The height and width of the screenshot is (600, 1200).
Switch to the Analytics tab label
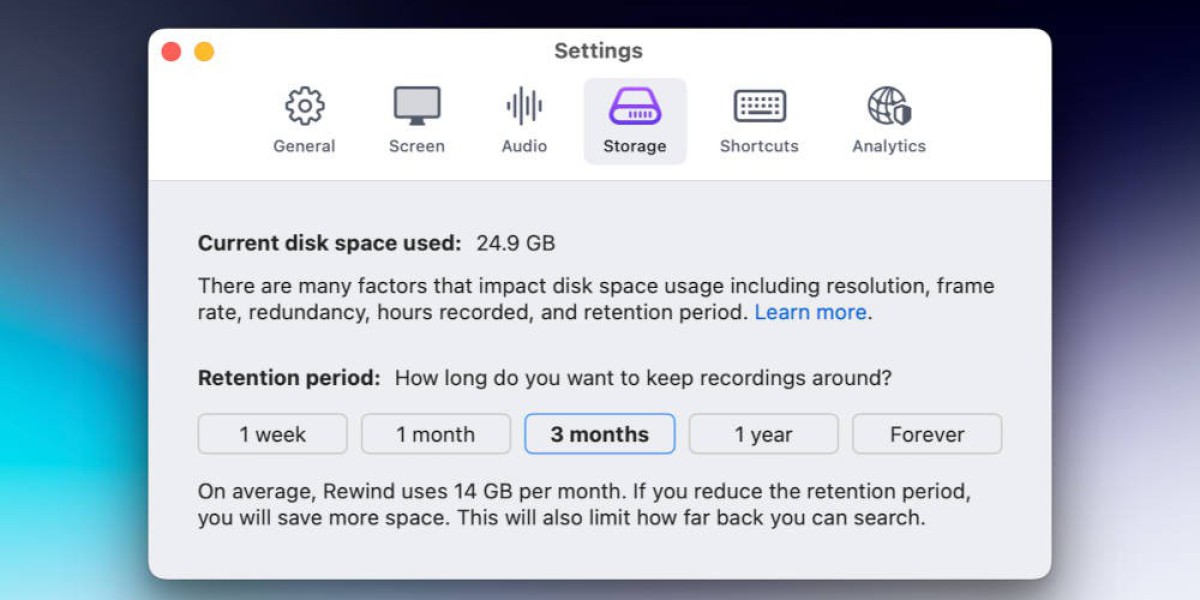coord(889,146)
